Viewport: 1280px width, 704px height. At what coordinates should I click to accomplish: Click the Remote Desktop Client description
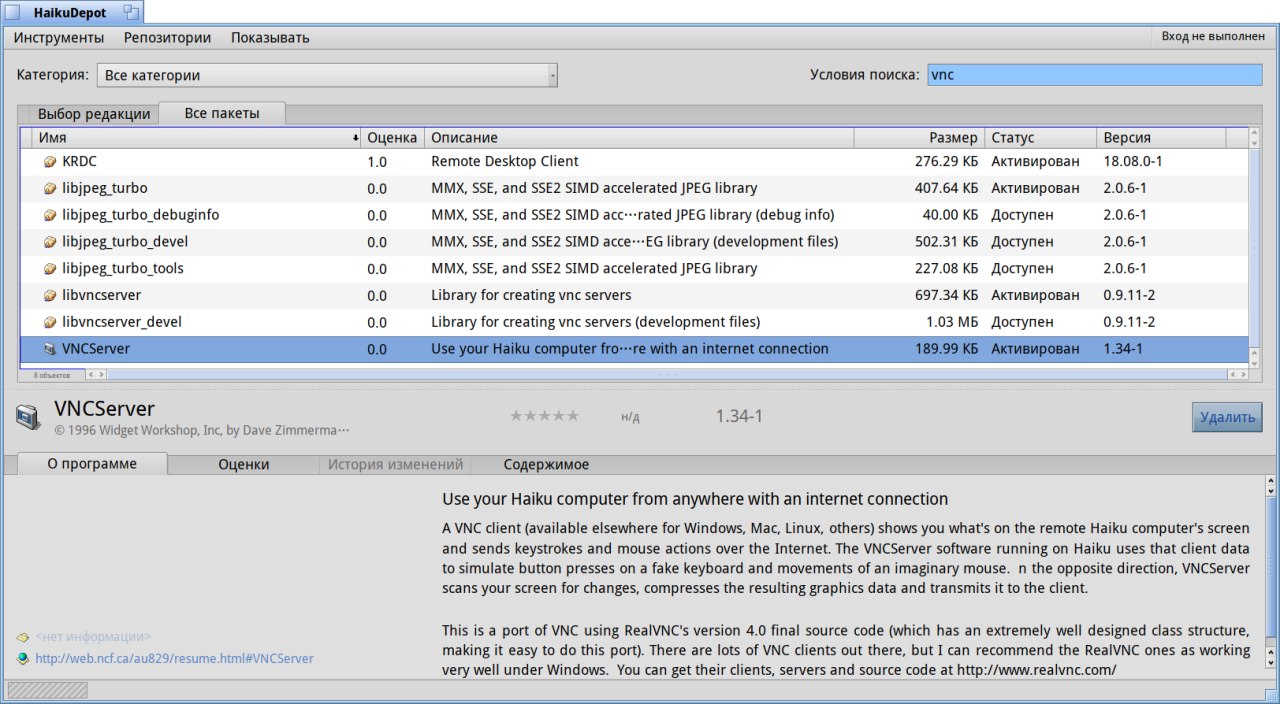point(505,161)
